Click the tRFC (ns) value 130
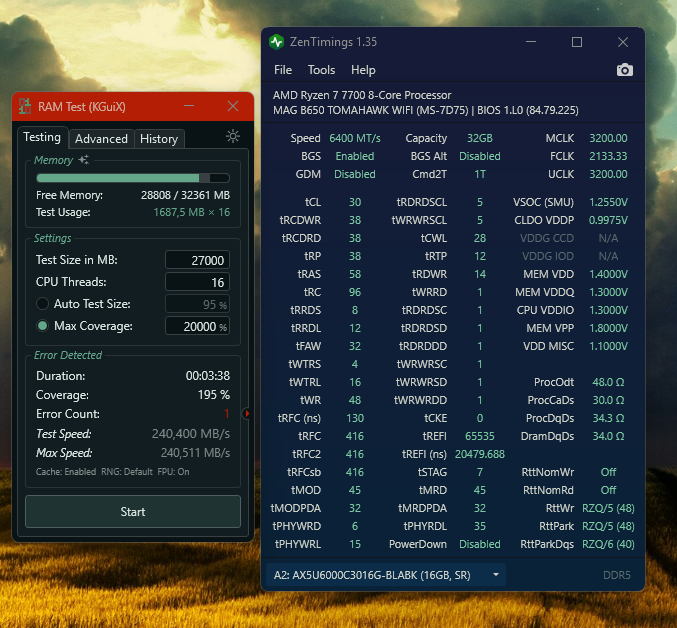The width and height of the screenshot is (677, 628). coord(355,418)
